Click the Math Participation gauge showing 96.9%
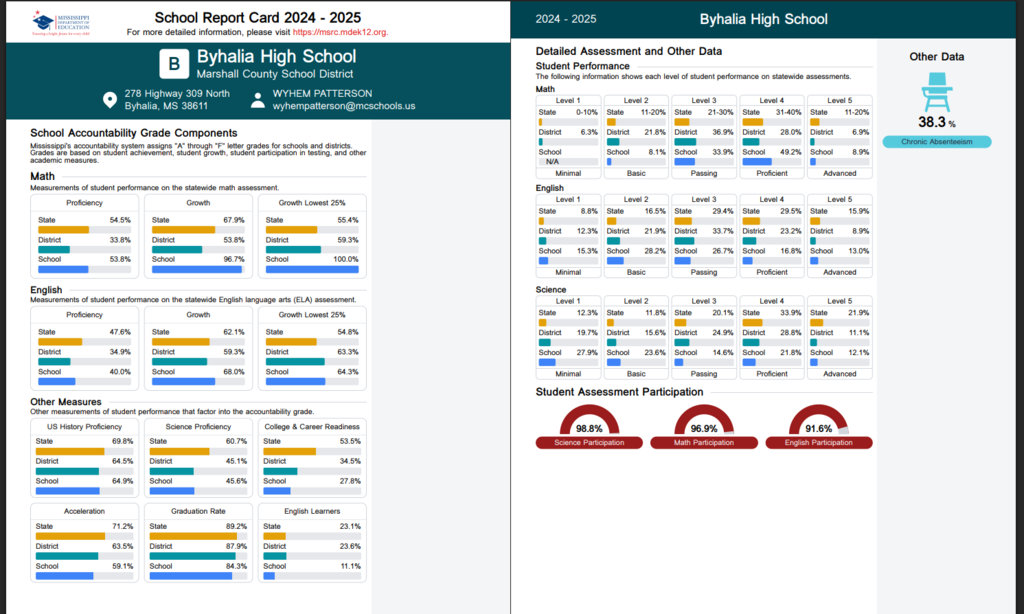Screen dimensions: 1024x614 [704, 422]
